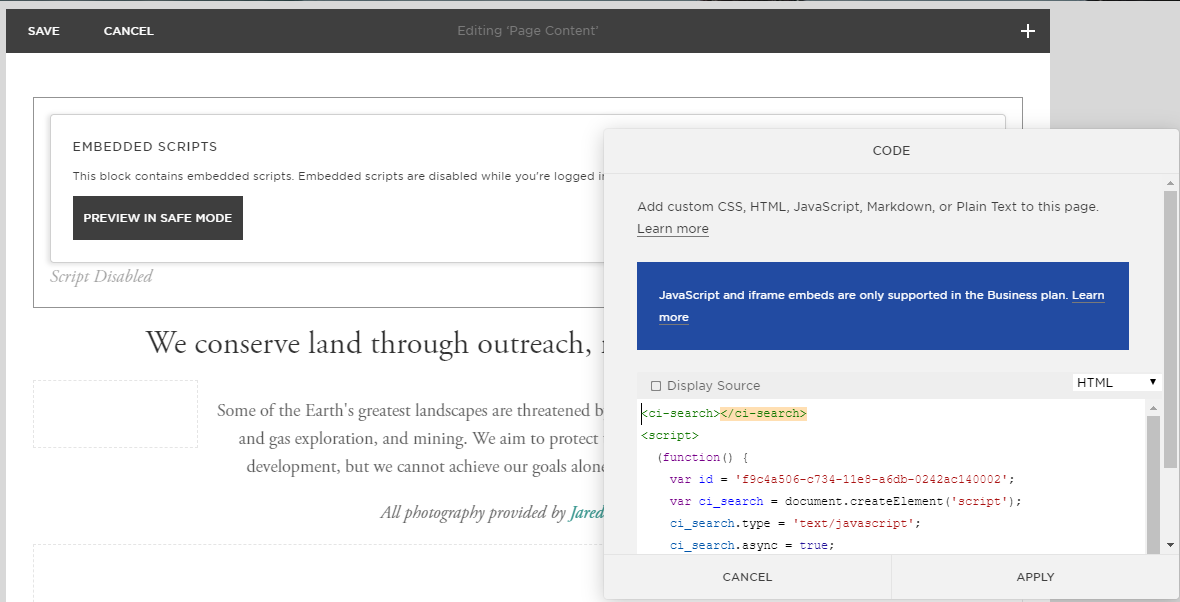Click the 'Editing Page Content' title bar label
Screen dimensions: 1180x602
point(527,30)
